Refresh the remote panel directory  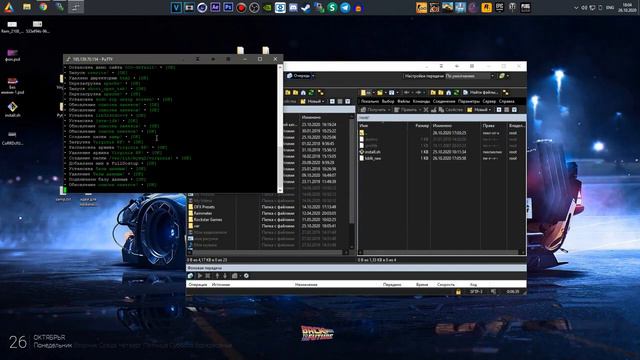pos(456,93)
